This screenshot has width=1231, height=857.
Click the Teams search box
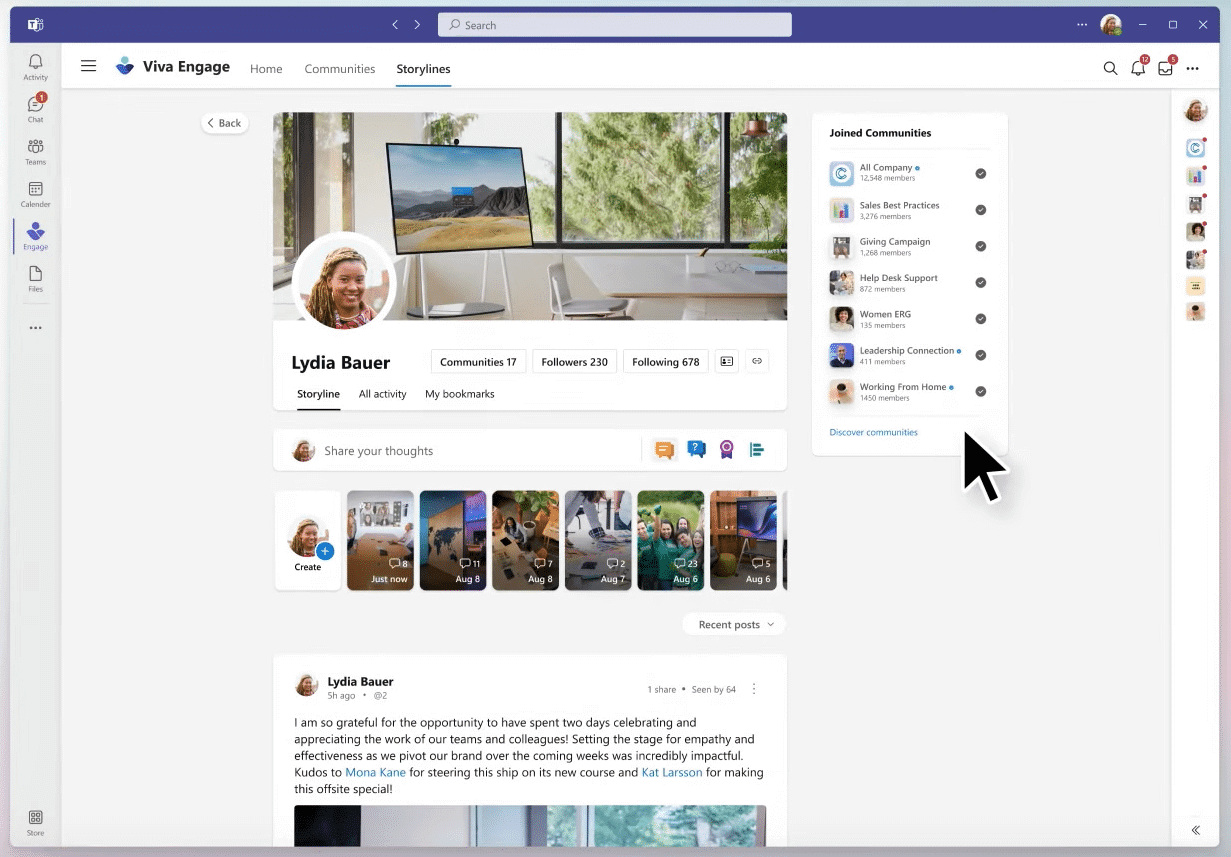click(615, 25)
